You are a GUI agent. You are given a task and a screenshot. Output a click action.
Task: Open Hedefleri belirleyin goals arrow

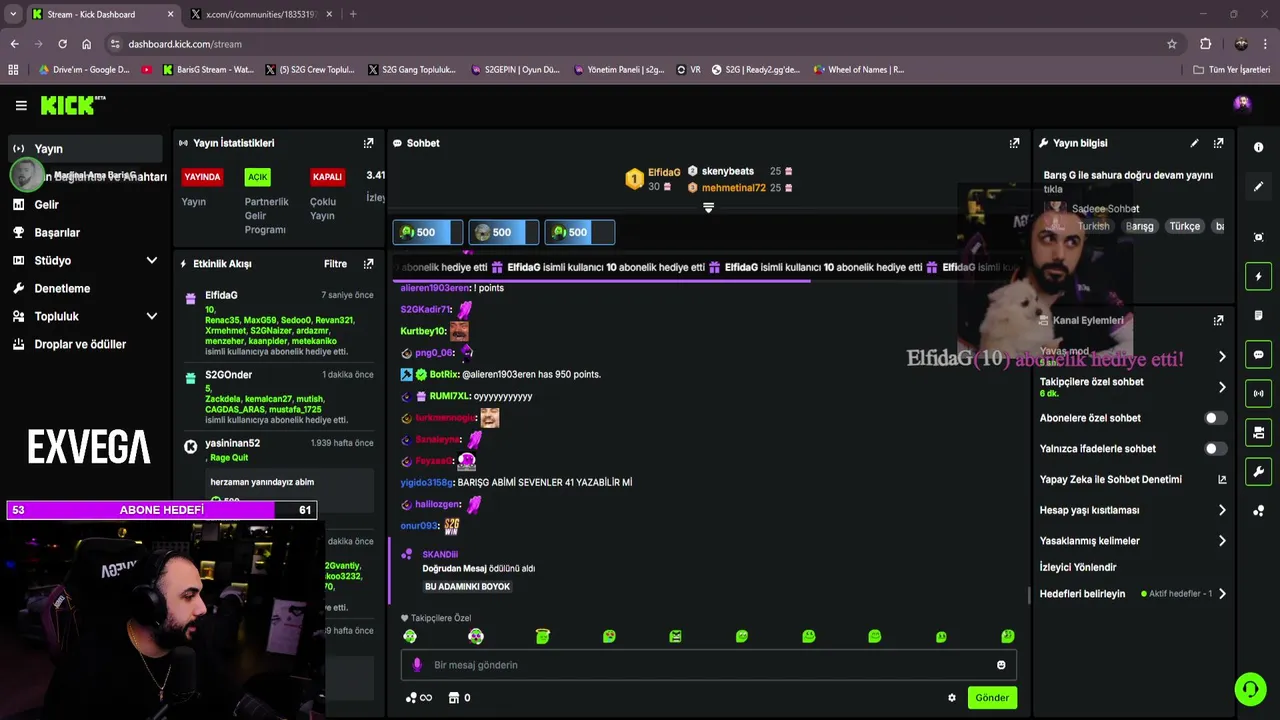[x=1222, y=594]
